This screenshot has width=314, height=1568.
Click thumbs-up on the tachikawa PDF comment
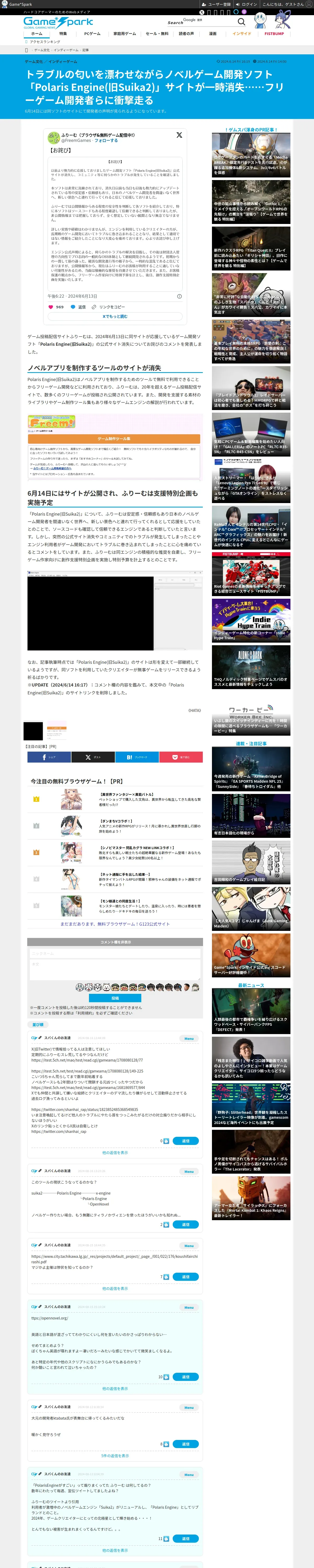pos(166,1277)
